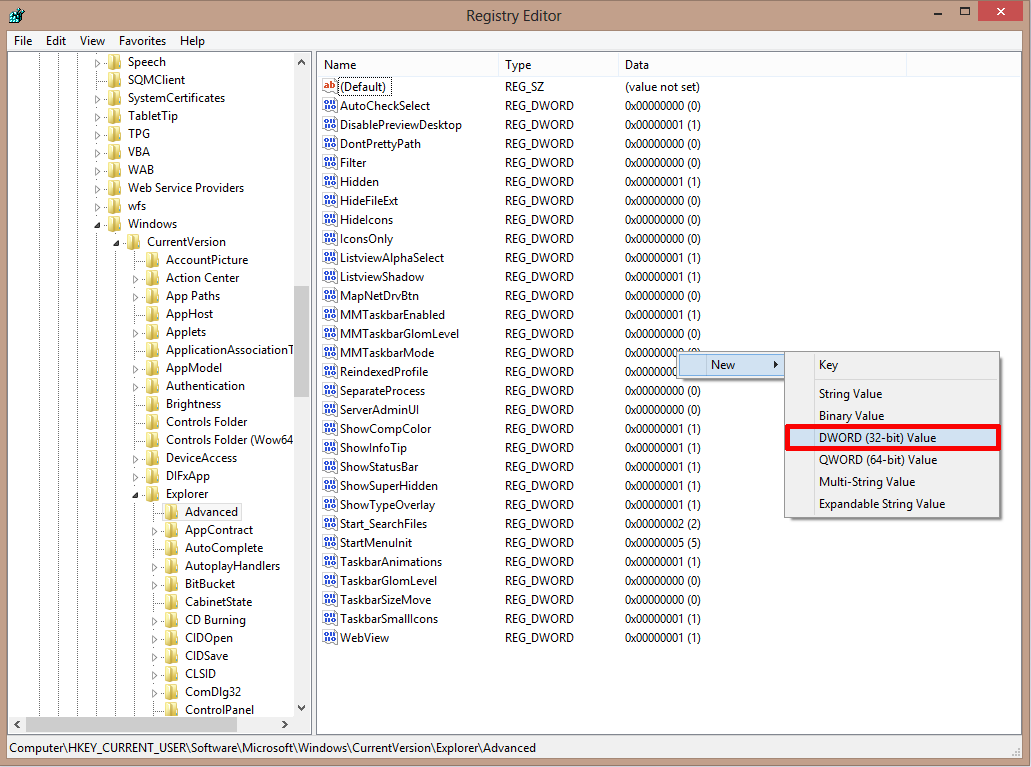The width and height of the screenshot is (1031, 767).
Task: Click the ShowSuperHidden DWORD icon
Action: [x=329, y=485]
